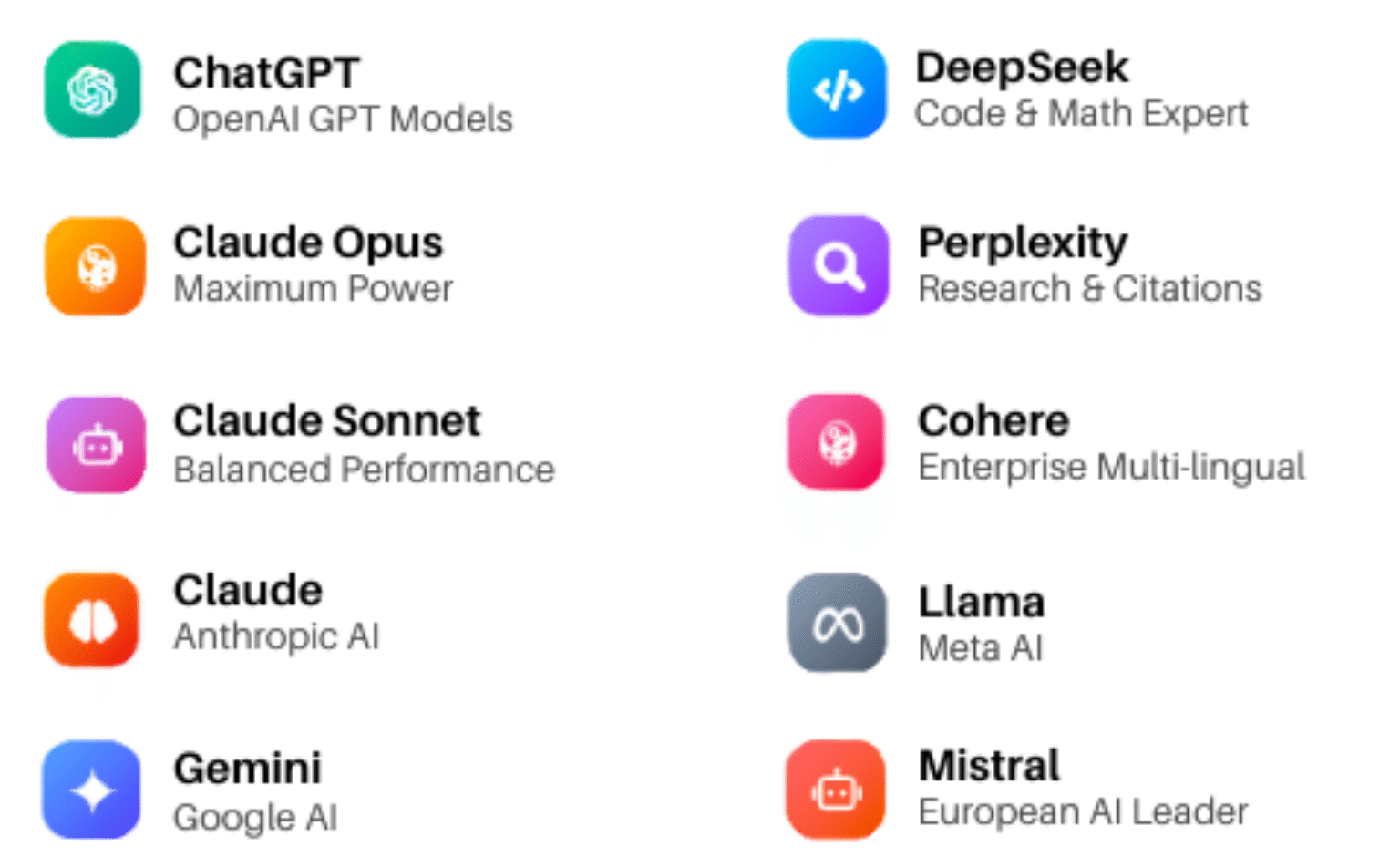Click the green ChatGPT swirl icon
Viewport: 1400px width, 868px height.
[93, 89]
